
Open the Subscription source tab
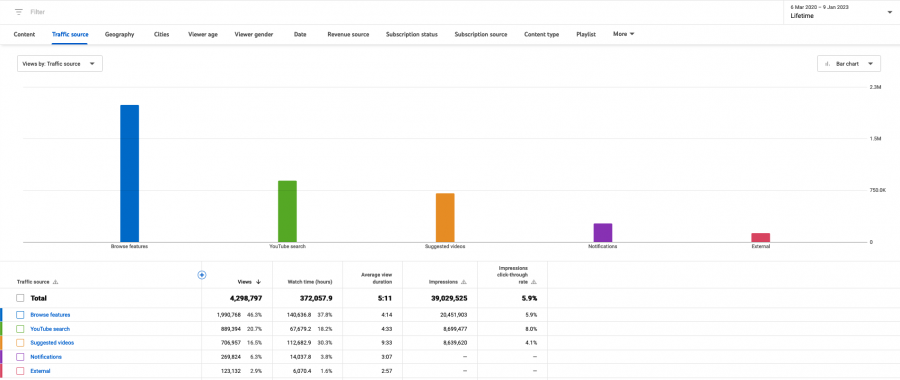[480, 34]
